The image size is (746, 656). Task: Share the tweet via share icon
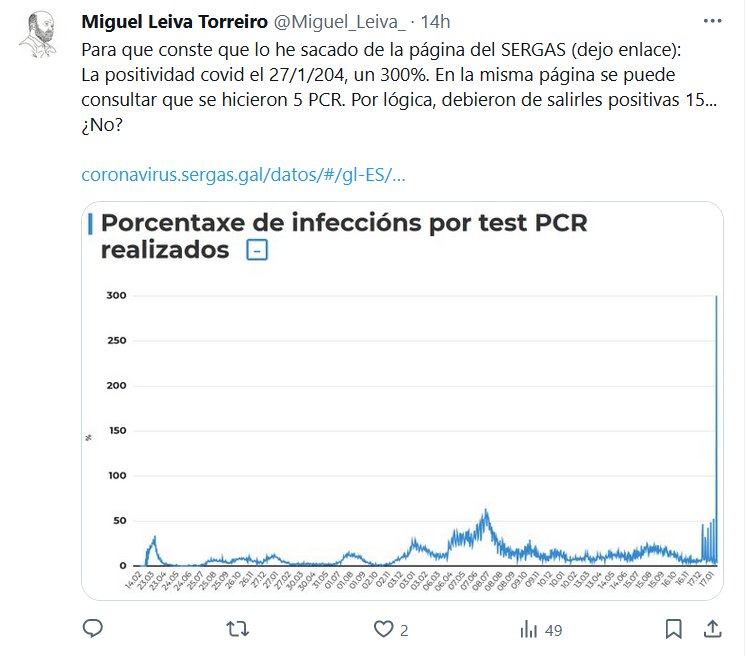712,629
